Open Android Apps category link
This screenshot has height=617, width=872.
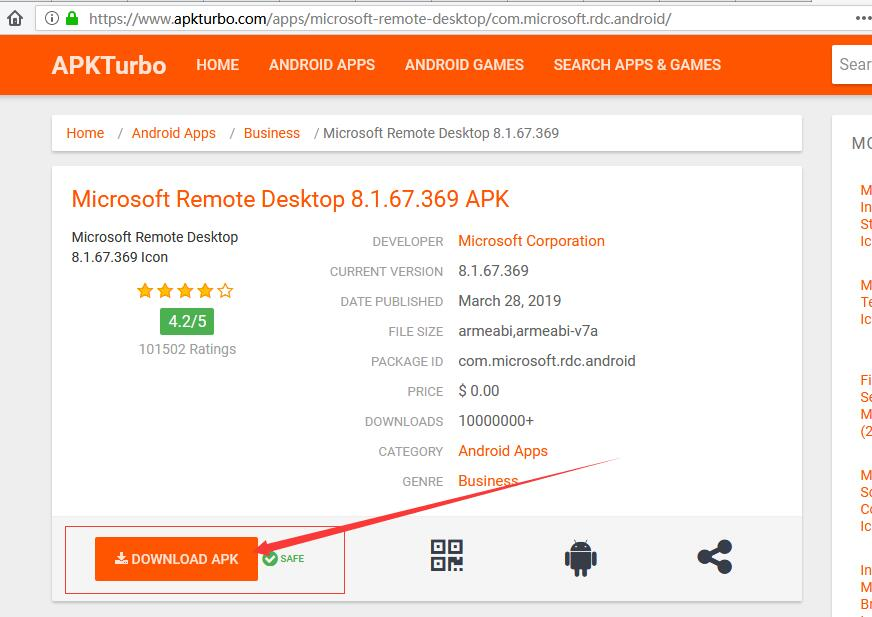[503, 451]
